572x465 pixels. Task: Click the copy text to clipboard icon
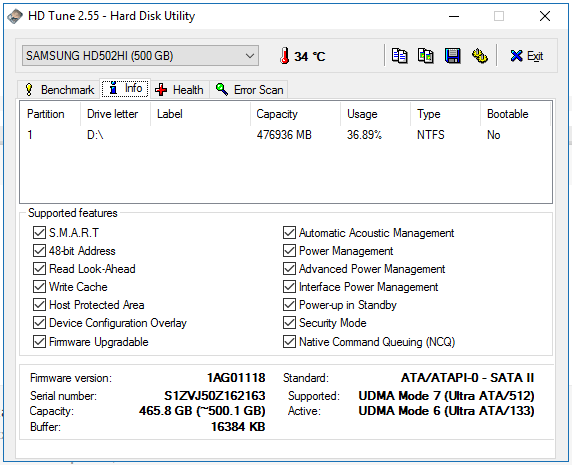pos(399,56)
